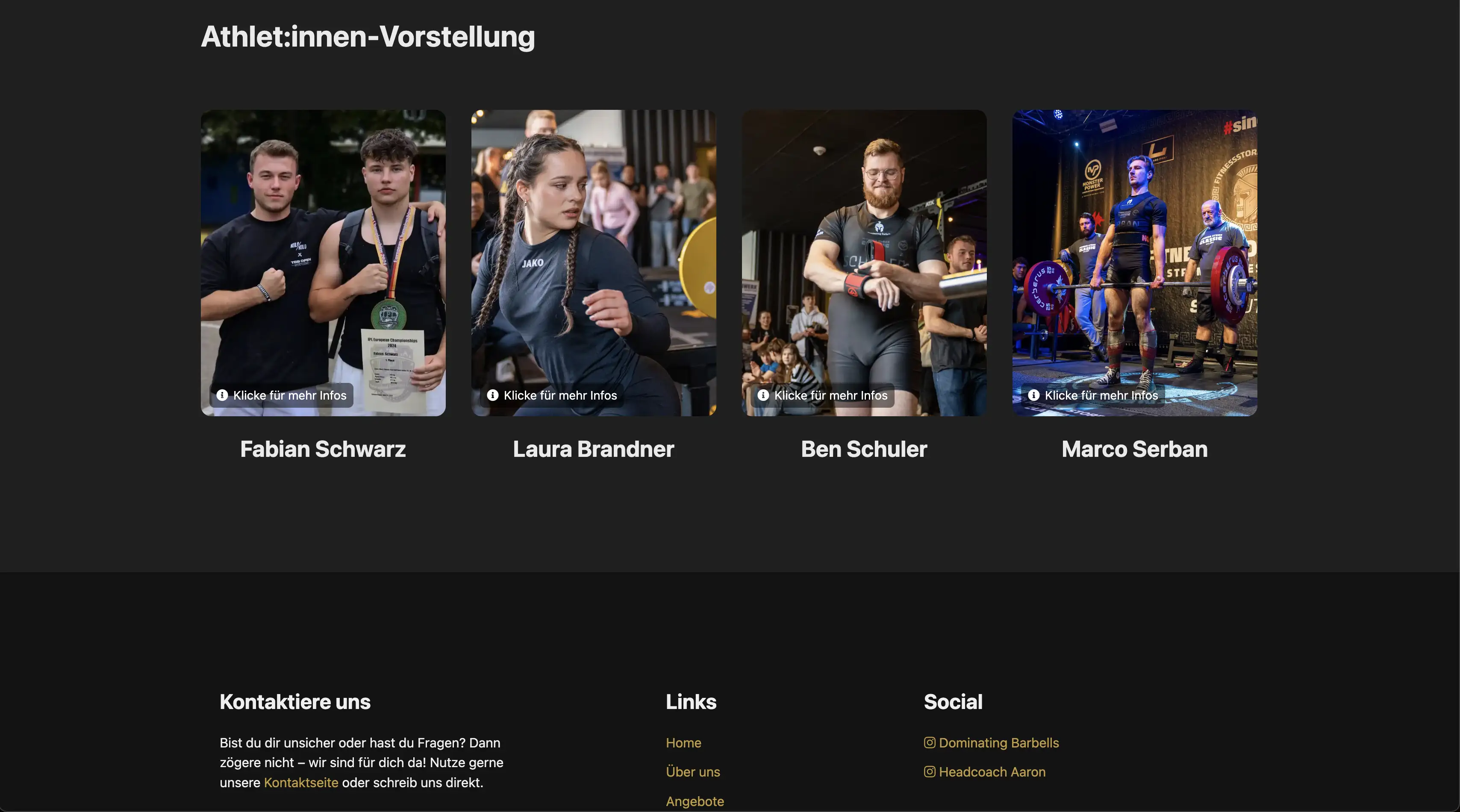Click info icon on Fabian Schwarz photo
Viewport: 1460px width, 812px height.
pyautogui.click(x=222, y=395)
